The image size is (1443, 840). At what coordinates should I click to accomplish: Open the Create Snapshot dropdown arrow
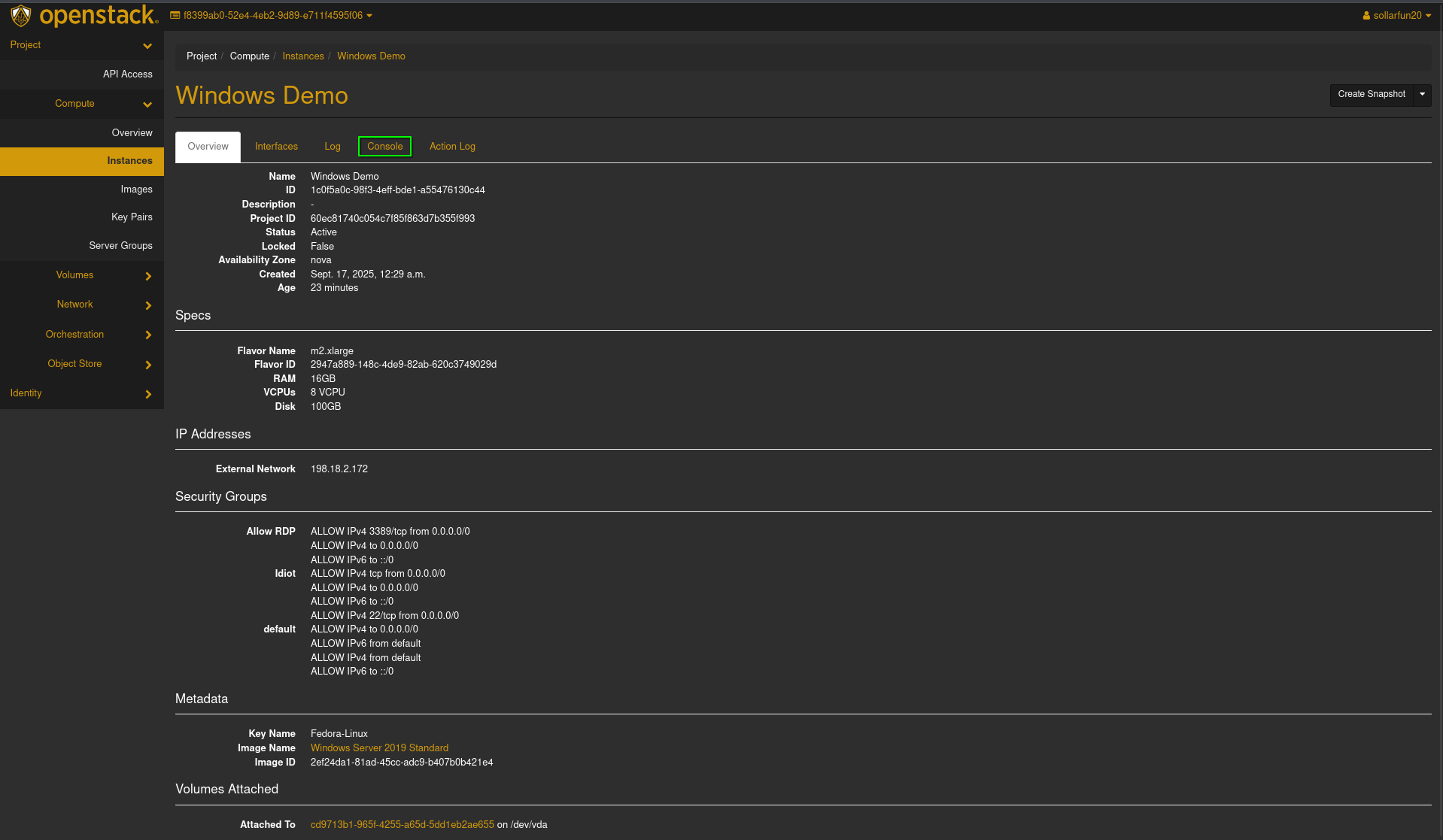tap(1422, 94)
